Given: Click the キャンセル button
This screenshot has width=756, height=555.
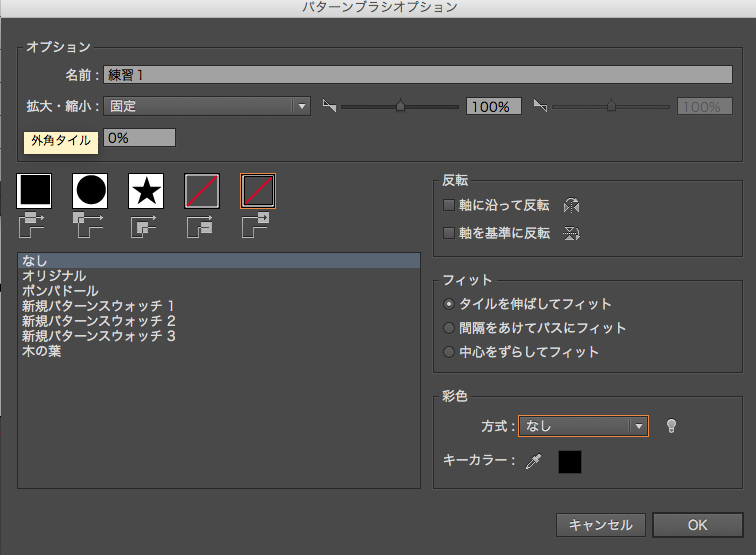Looking at the screenshot, I should click(601, 525).
